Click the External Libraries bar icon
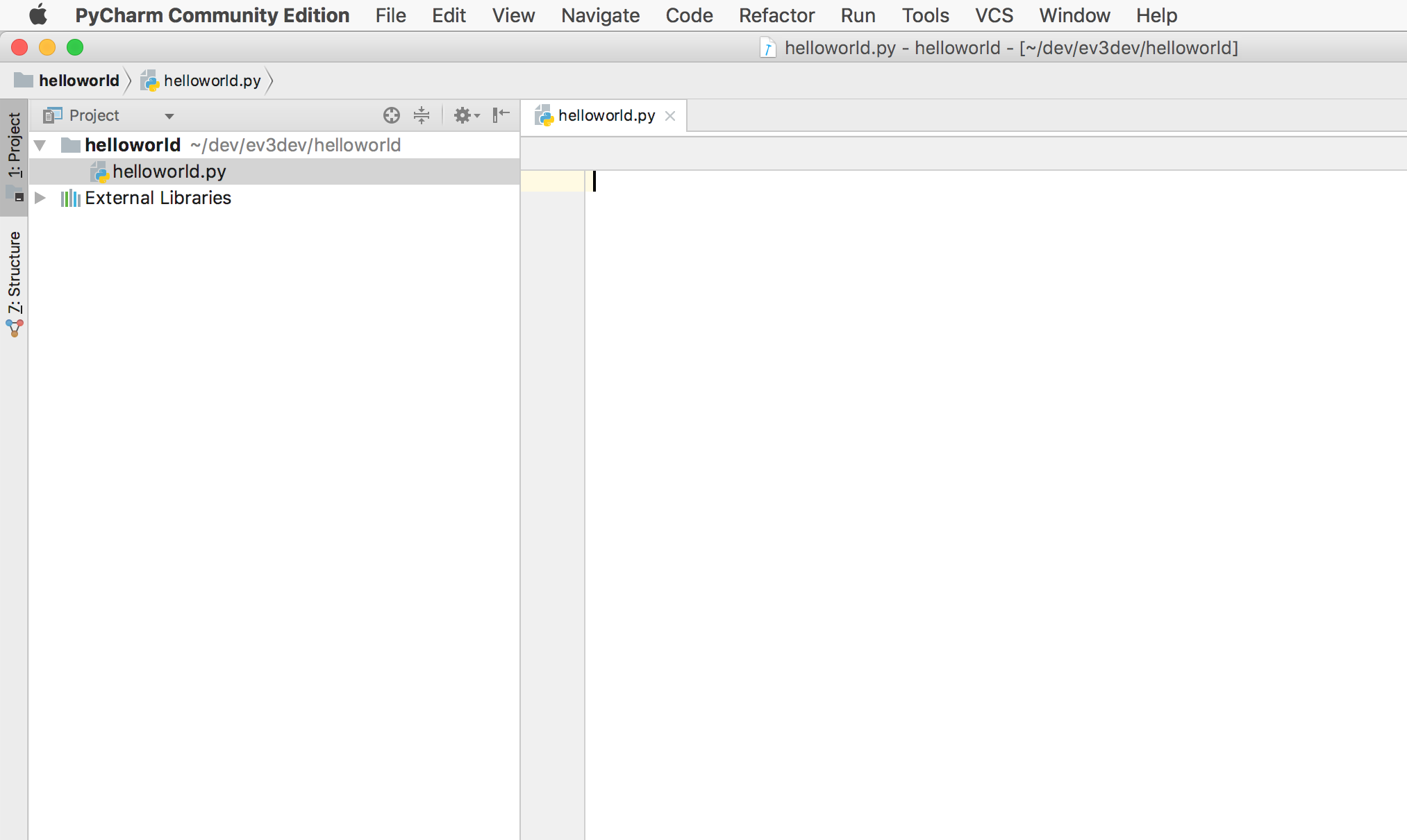This screenshot has width=1407, height=840. pos(70,199)
